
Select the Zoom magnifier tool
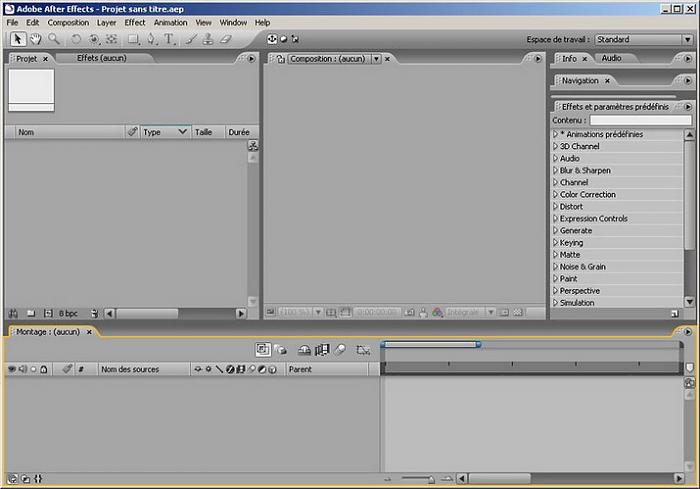pyautogui.click(x=54, y=39)
